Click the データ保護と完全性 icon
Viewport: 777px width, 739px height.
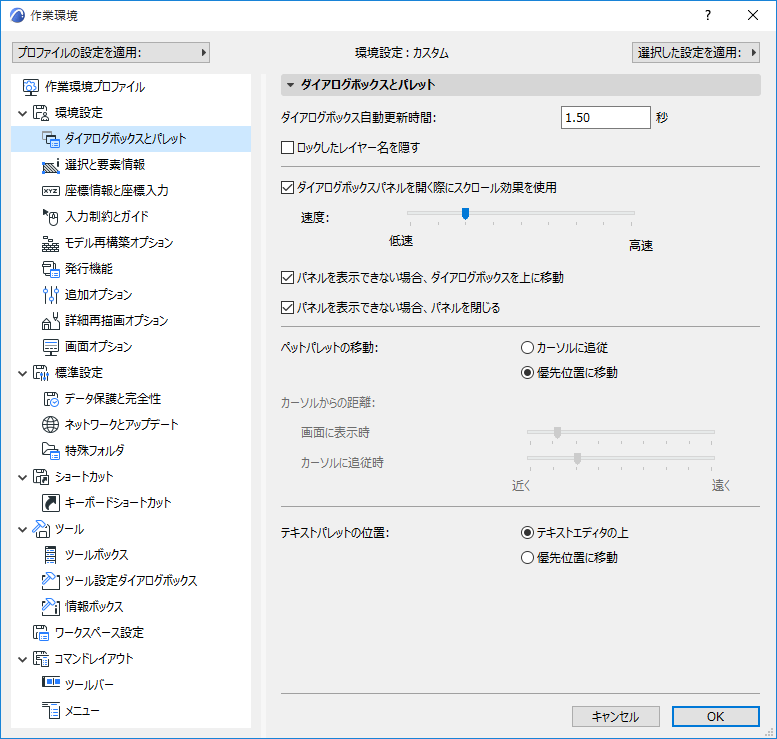pos(51,399)
